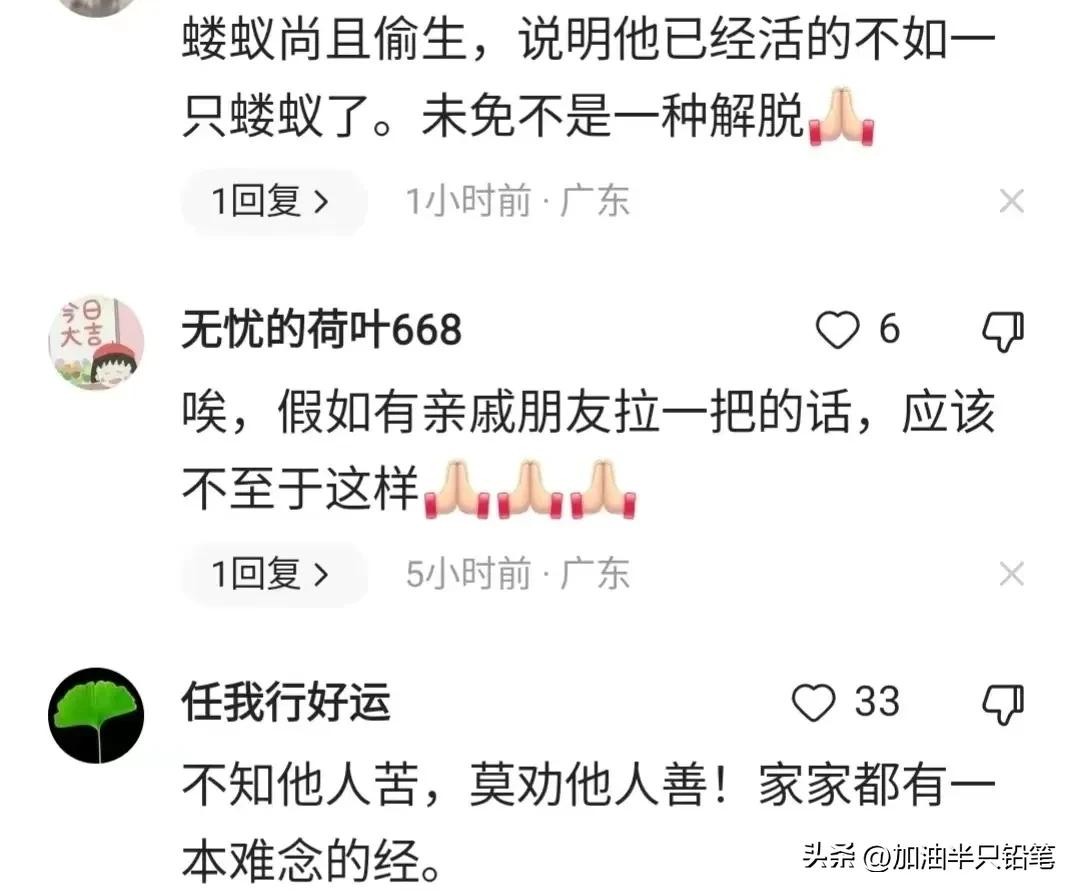Select comment text 不知他人苦，莫劝他人善
This screenshot has width=1080, height=894.
tap(445, 784)
